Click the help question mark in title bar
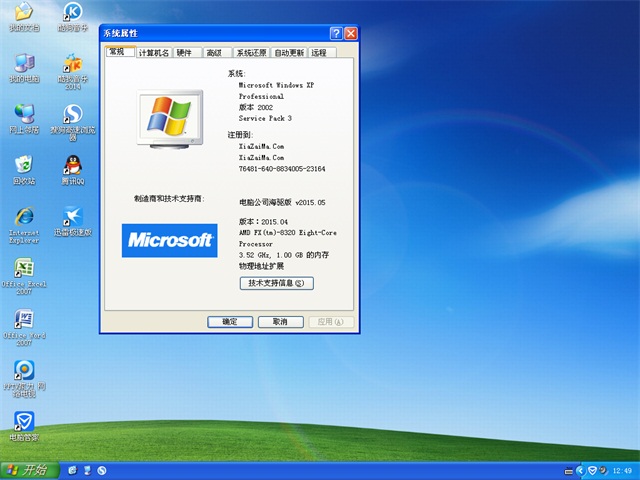 point(336,33)
